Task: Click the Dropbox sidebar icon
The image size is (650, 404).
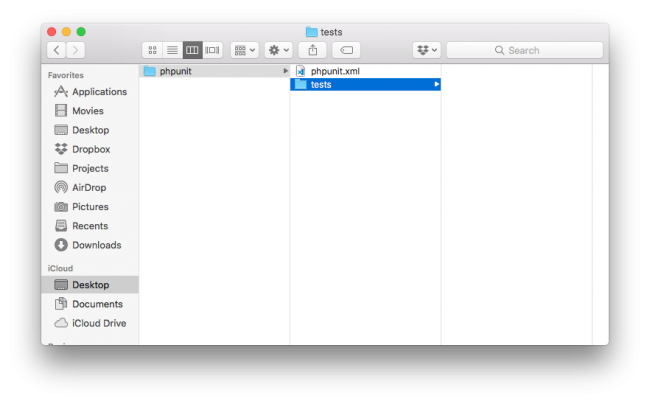Action: (61, 149)
